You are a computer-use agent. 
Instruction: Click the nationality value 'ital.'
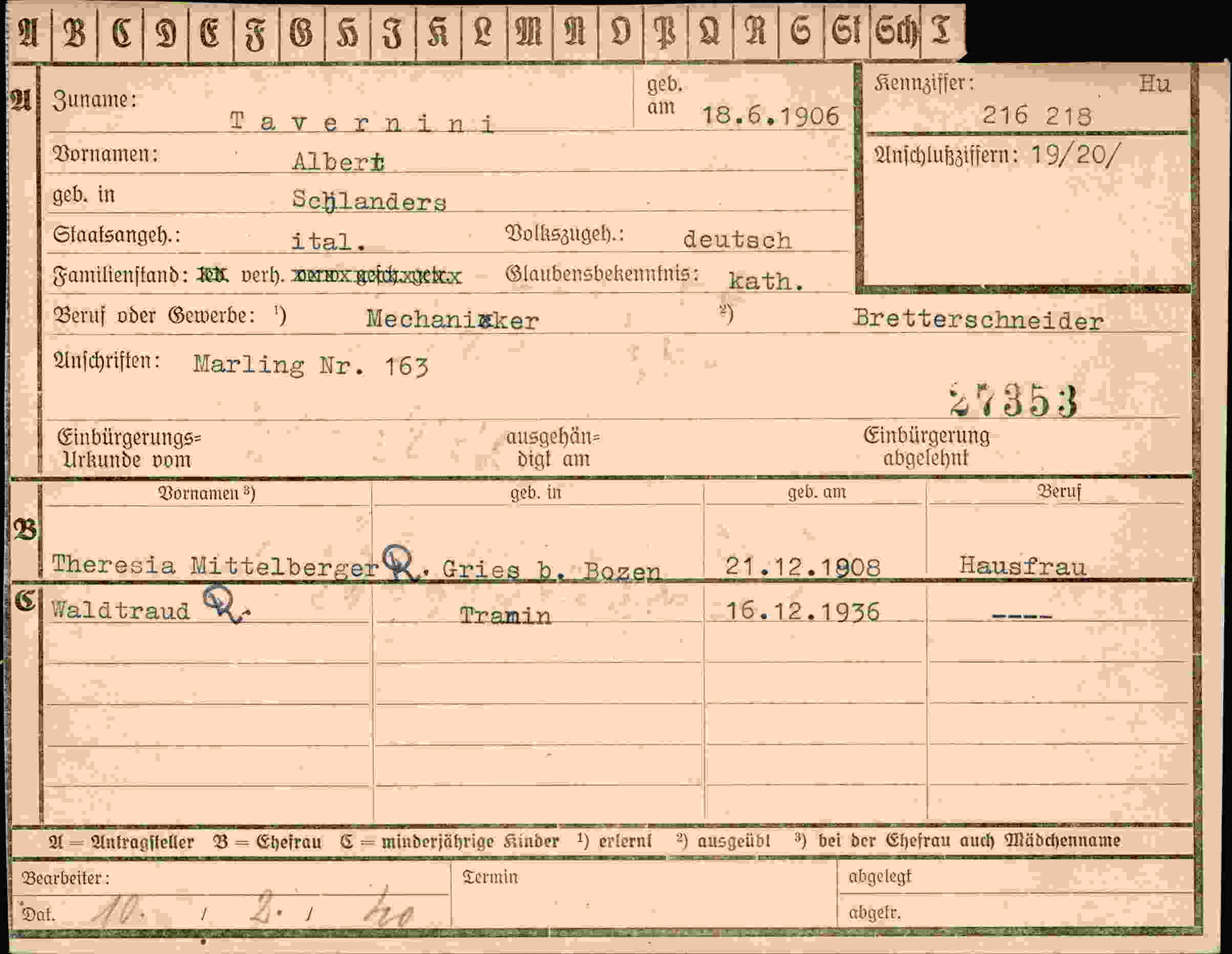[328, 242]
